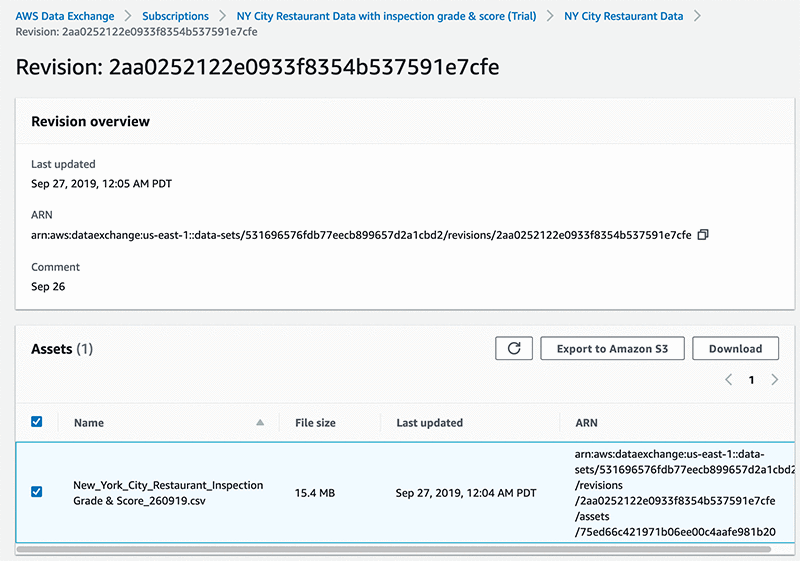The height and width of the screenshot is (561, 800).
Task: Toggle the select-all assets checkbox
Action: 37,422
